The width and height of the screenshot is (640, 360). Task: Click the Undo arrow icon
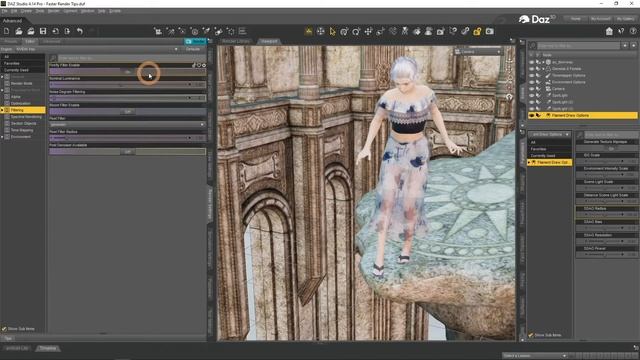[x=80, y=31]
